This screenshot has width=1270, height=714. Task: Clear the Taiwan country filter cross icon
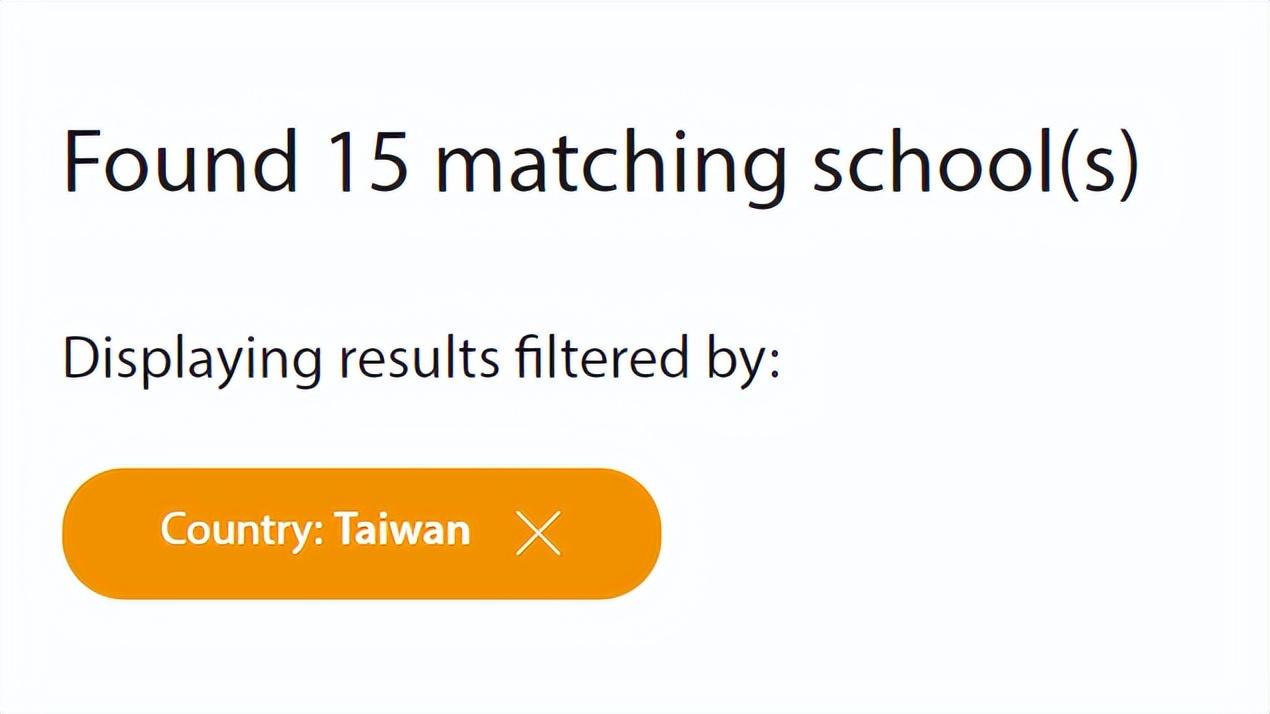click(538, 532)
